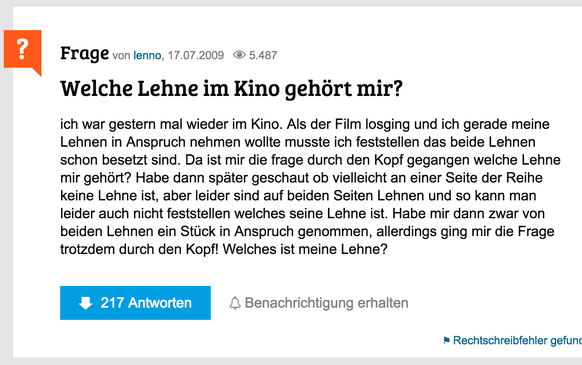This screenshot has height=365, width=582.
Task: Click the bell notification icon
Action: (235, 303)
